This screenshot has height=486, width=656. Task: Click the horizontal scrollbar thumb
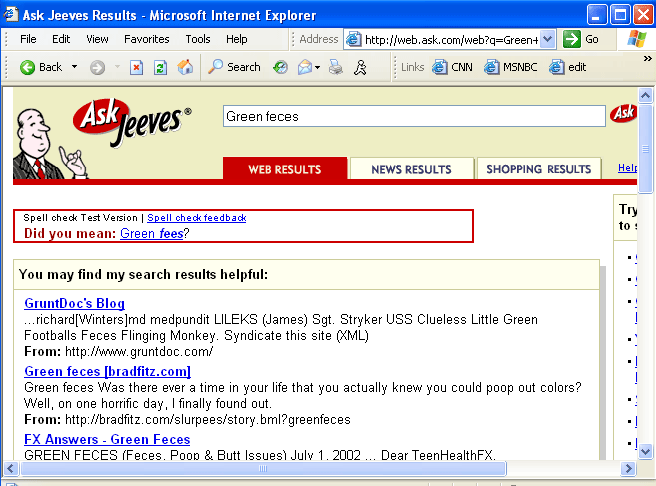click(263, 468)
